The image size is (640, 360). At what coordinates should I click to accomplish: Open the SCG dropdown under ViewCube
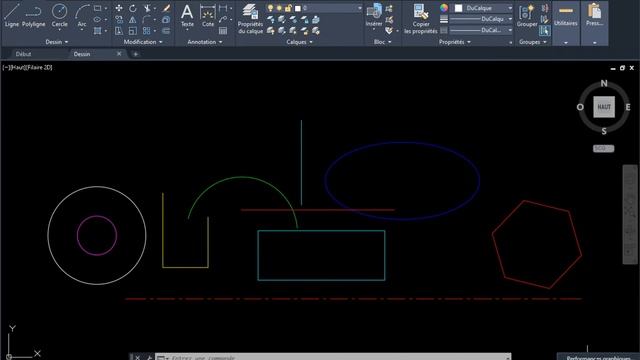click(603, 149)
